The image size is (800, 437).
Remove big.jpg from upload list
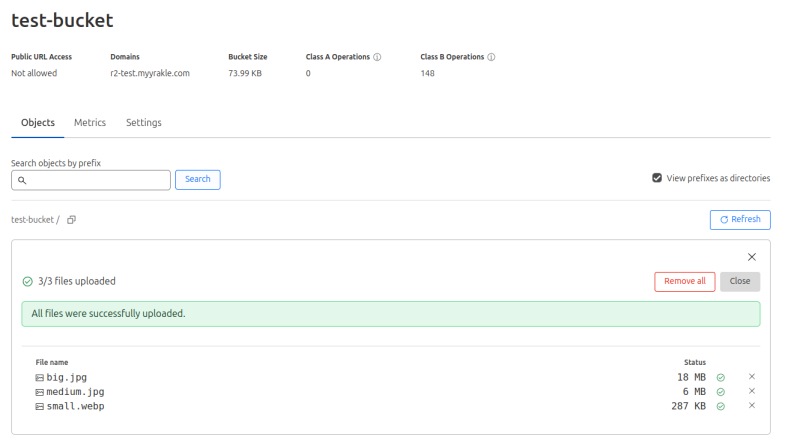click(752, 377)
